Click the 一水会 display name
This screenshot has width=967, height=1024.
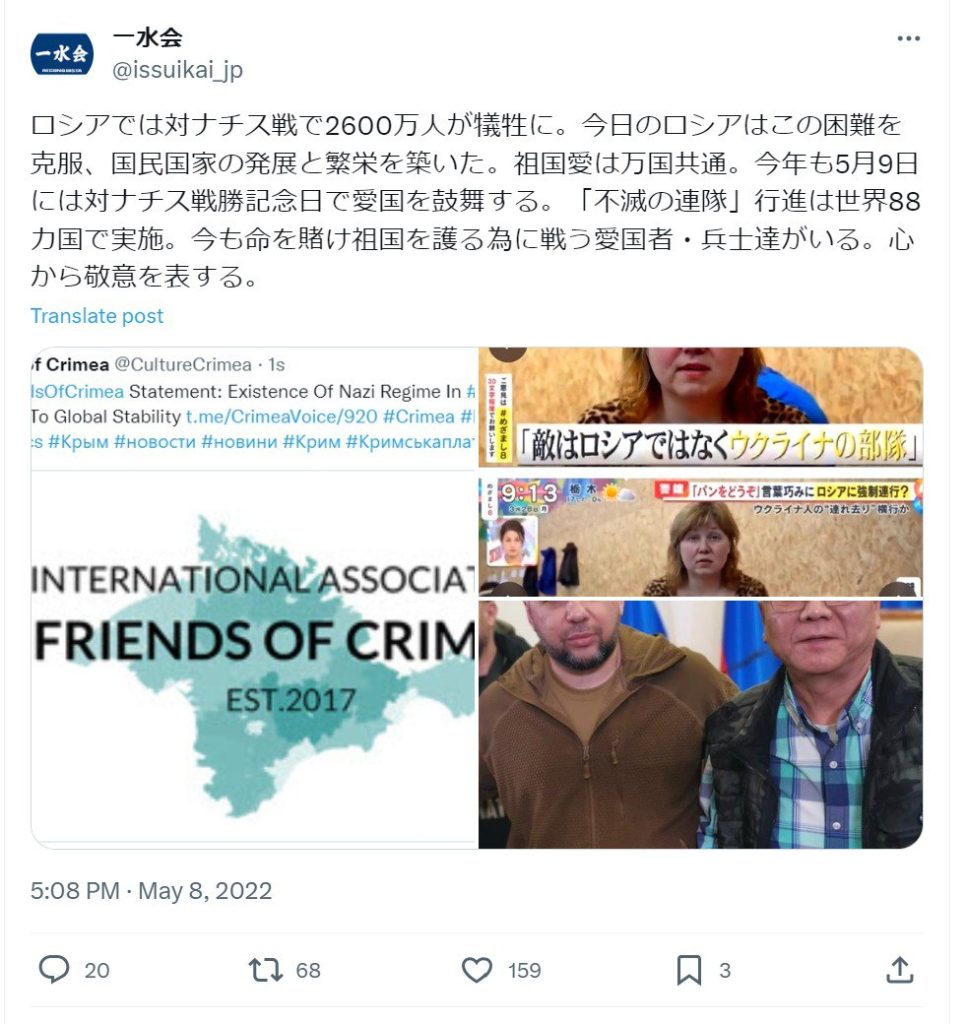[148, 38]
